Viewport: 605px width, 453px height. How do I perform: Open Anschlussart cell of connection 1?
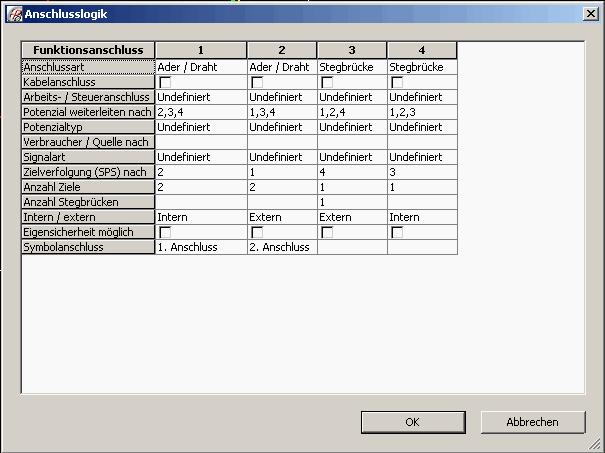[x=201, y=67]
